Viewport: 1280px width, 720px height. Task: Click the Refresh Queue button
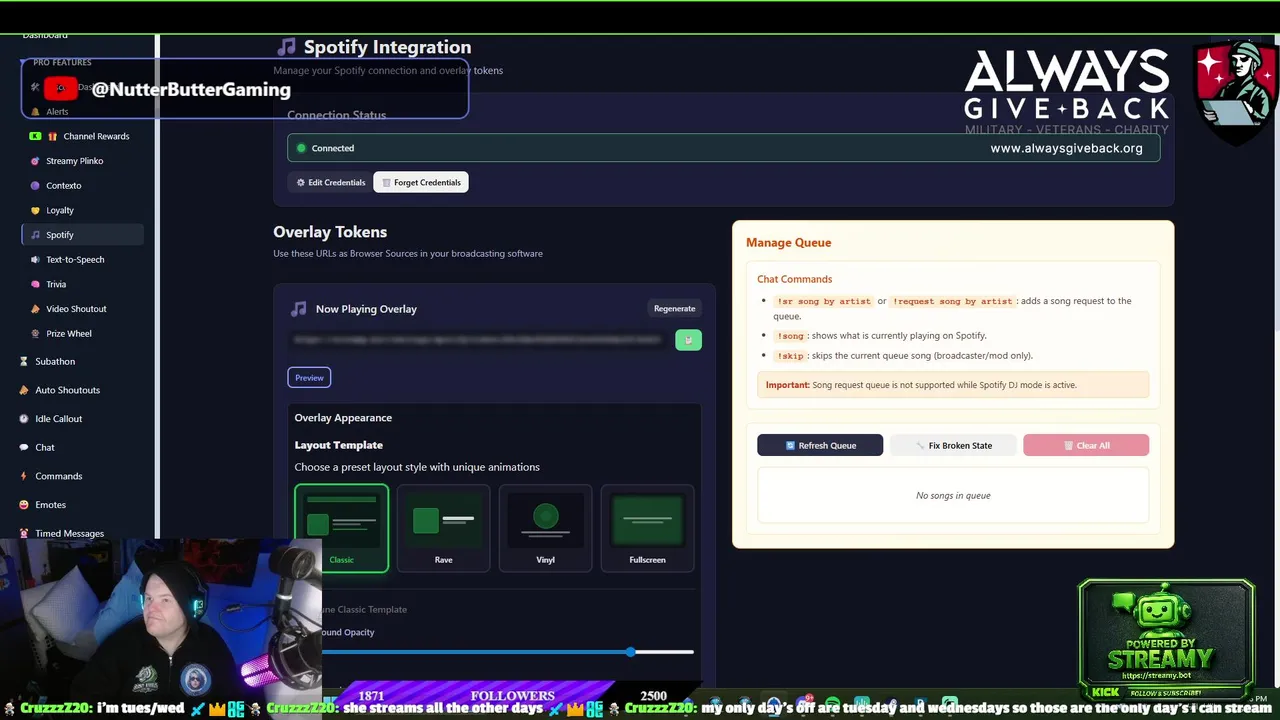tap(820, 445)
